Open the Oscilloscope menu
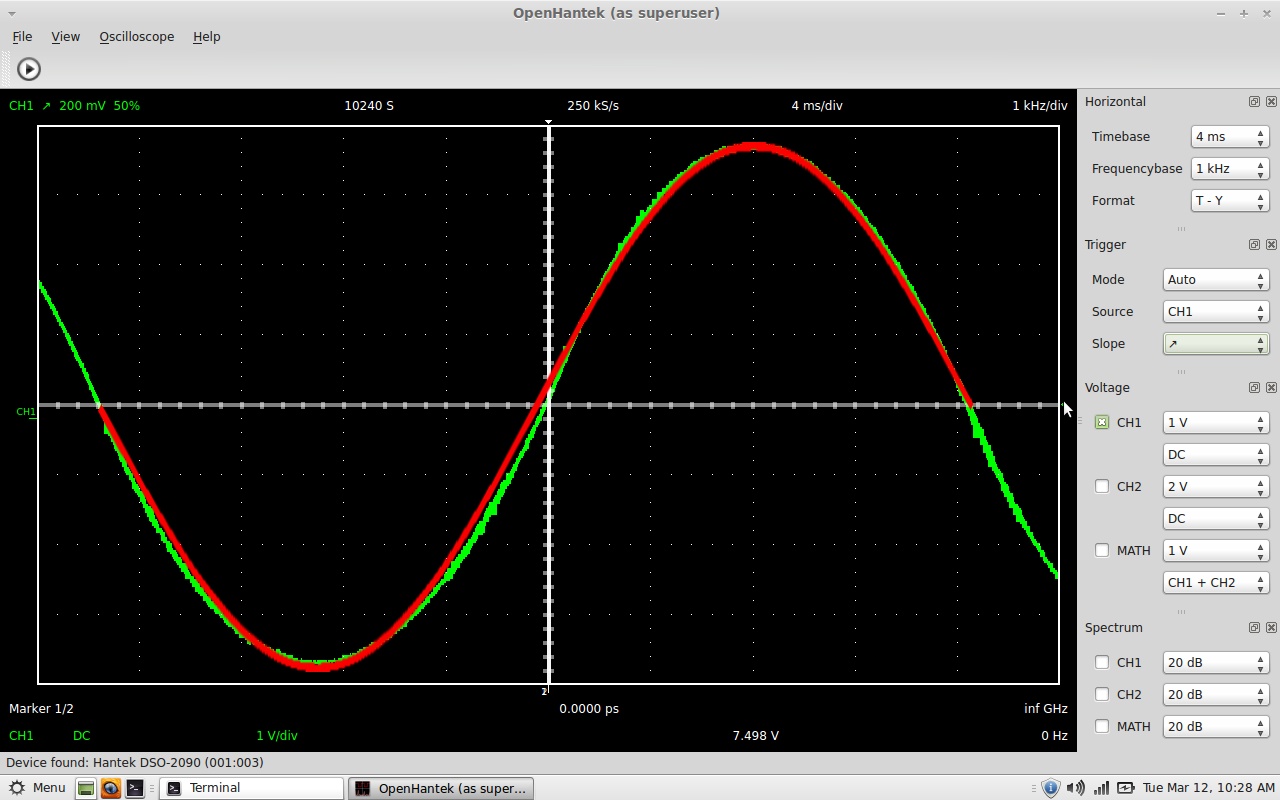Viewport: 1280px width, 800px height. click(x=136, y=37)
